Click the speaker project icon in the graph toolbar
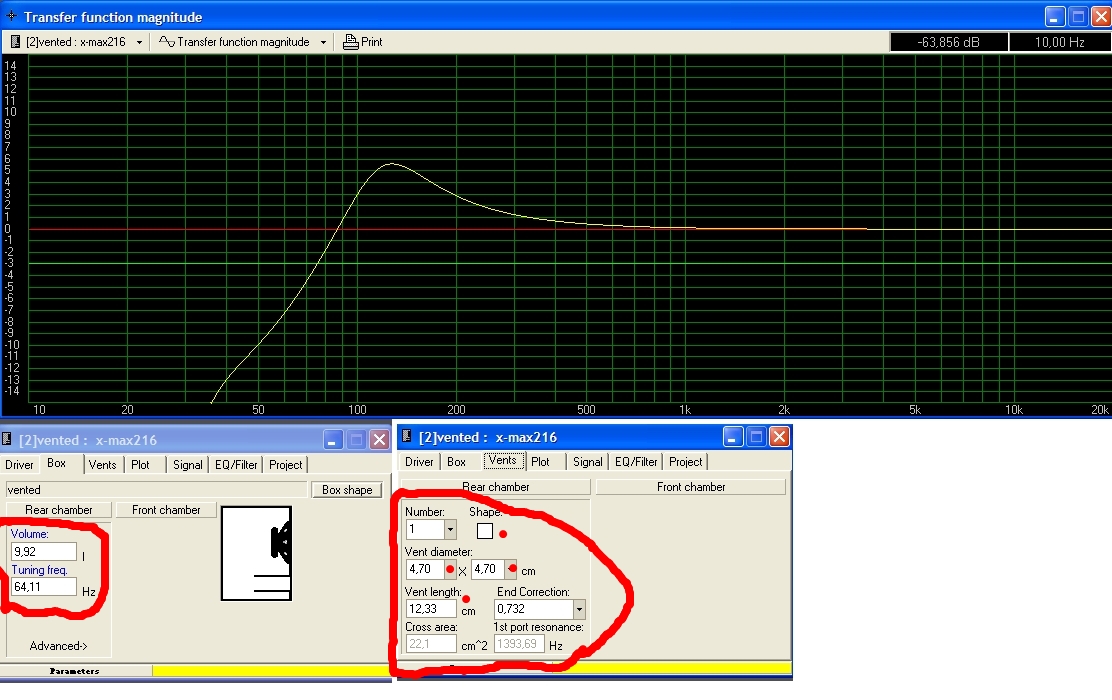 pos(16,42)
